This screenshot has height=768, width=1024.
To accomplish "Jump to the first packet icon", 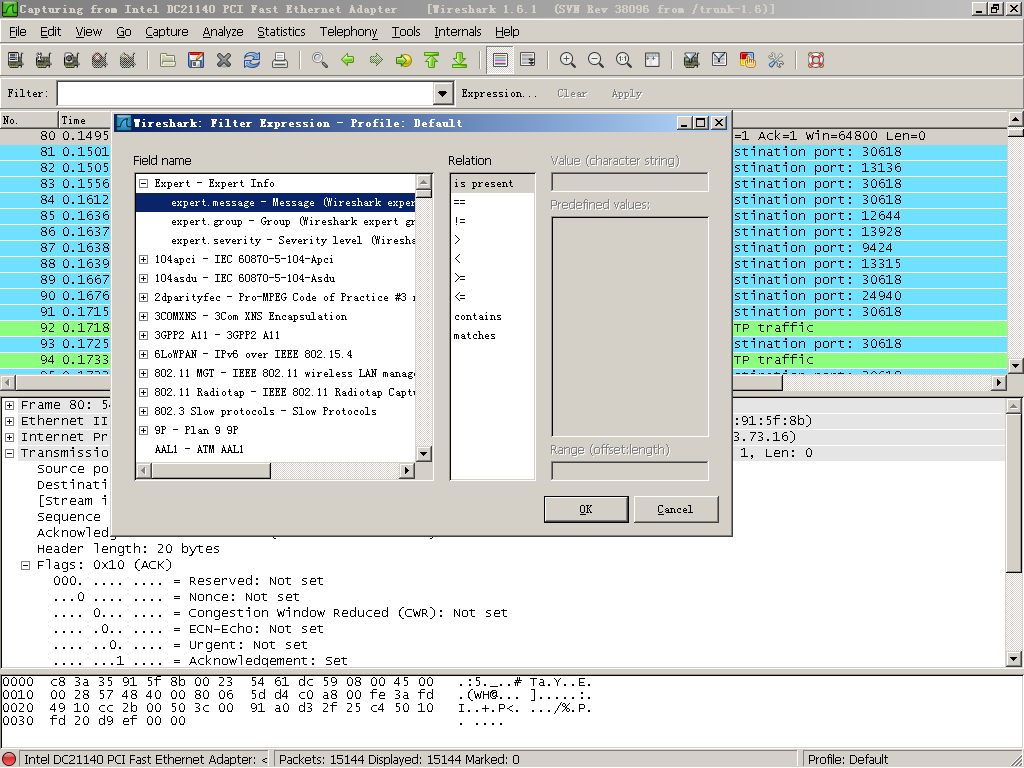I will coord(432,60).
